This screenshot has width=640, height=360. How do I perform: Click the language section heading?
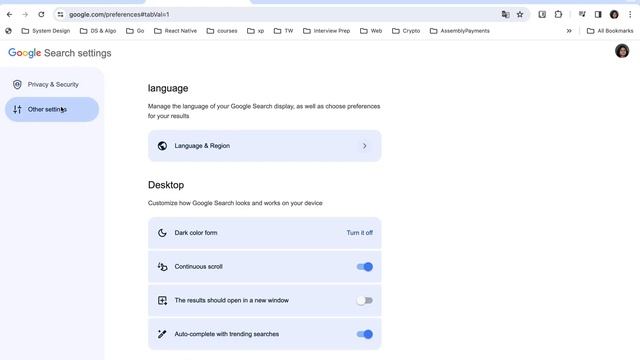tap(168, 89)
